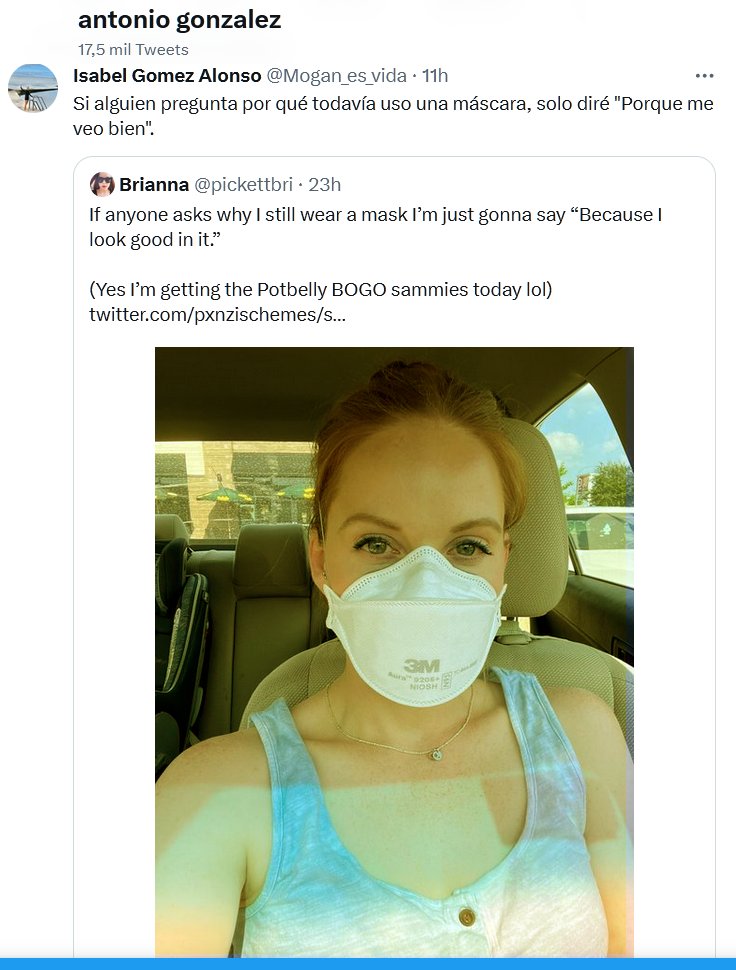Click the 17,5 mil Tweets count
Viewport: 736px width, 970px height.
point(133,49)
